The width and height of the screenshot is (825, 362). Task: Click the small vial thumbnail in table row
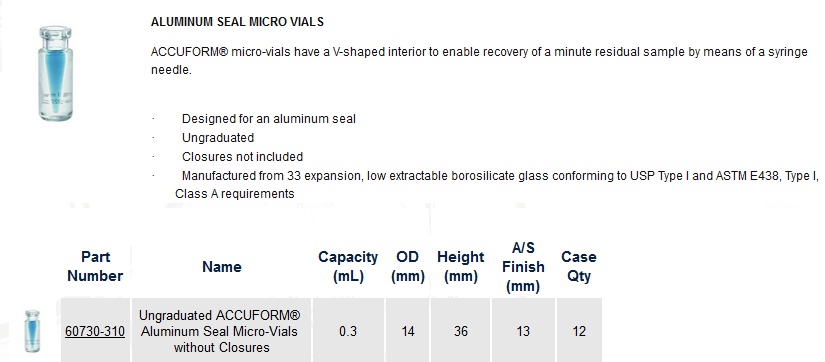click(32, 331)
